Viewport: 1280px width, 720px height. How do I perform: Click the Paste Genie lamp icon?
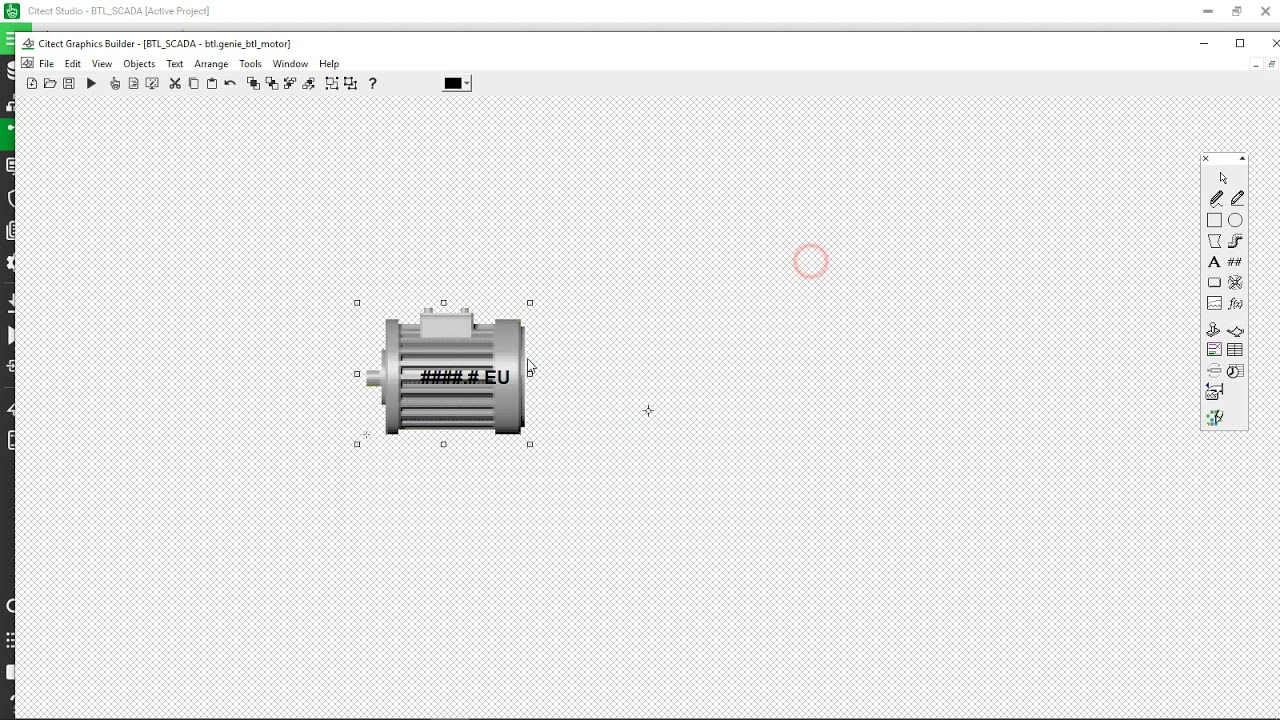click(x=1235, y=331)
